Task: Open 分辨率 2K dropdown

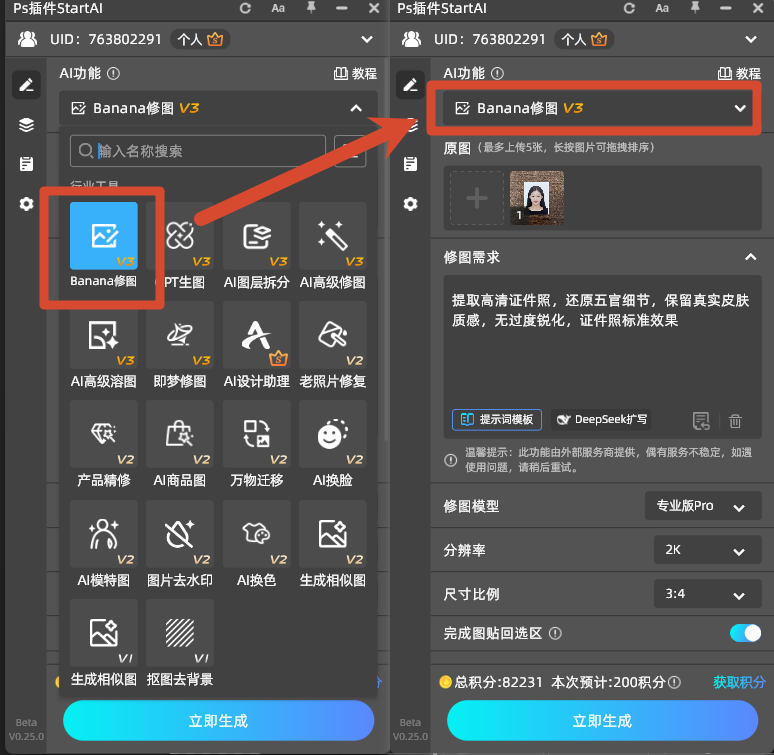Action: coord(707,550)
